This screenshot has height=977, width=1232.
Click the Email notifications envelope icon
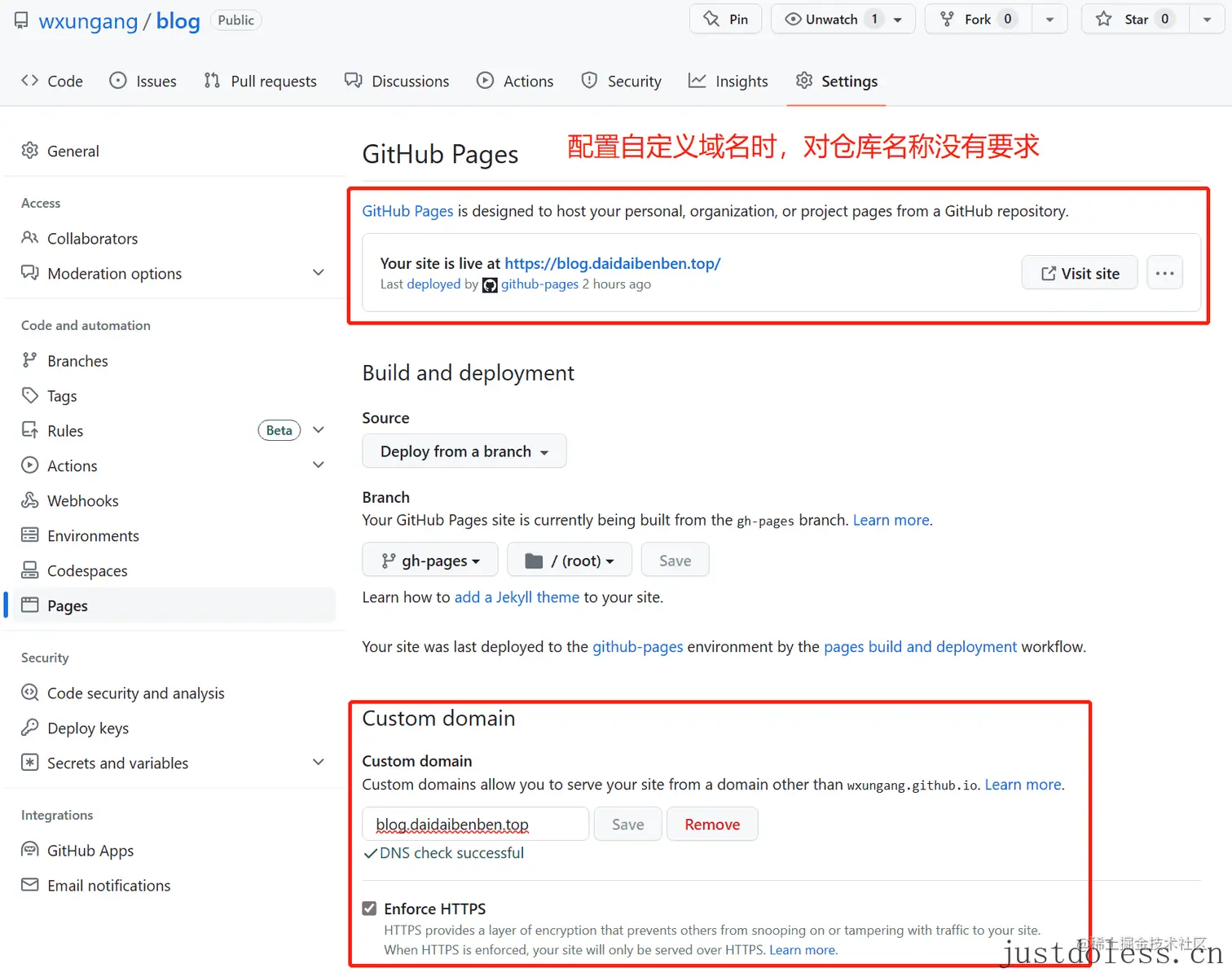[30, 884]
